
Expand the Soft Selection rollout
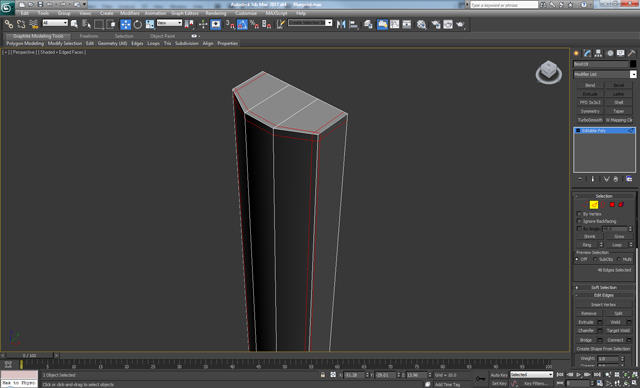pyautogui.click(x=604, y=287)
